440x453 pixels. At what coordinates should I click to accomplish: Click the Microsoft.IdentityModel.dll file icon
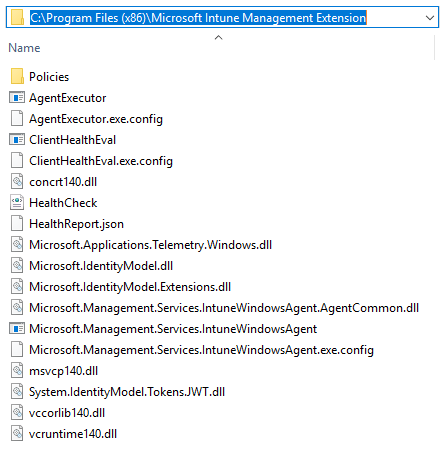[x=17, y=266]
